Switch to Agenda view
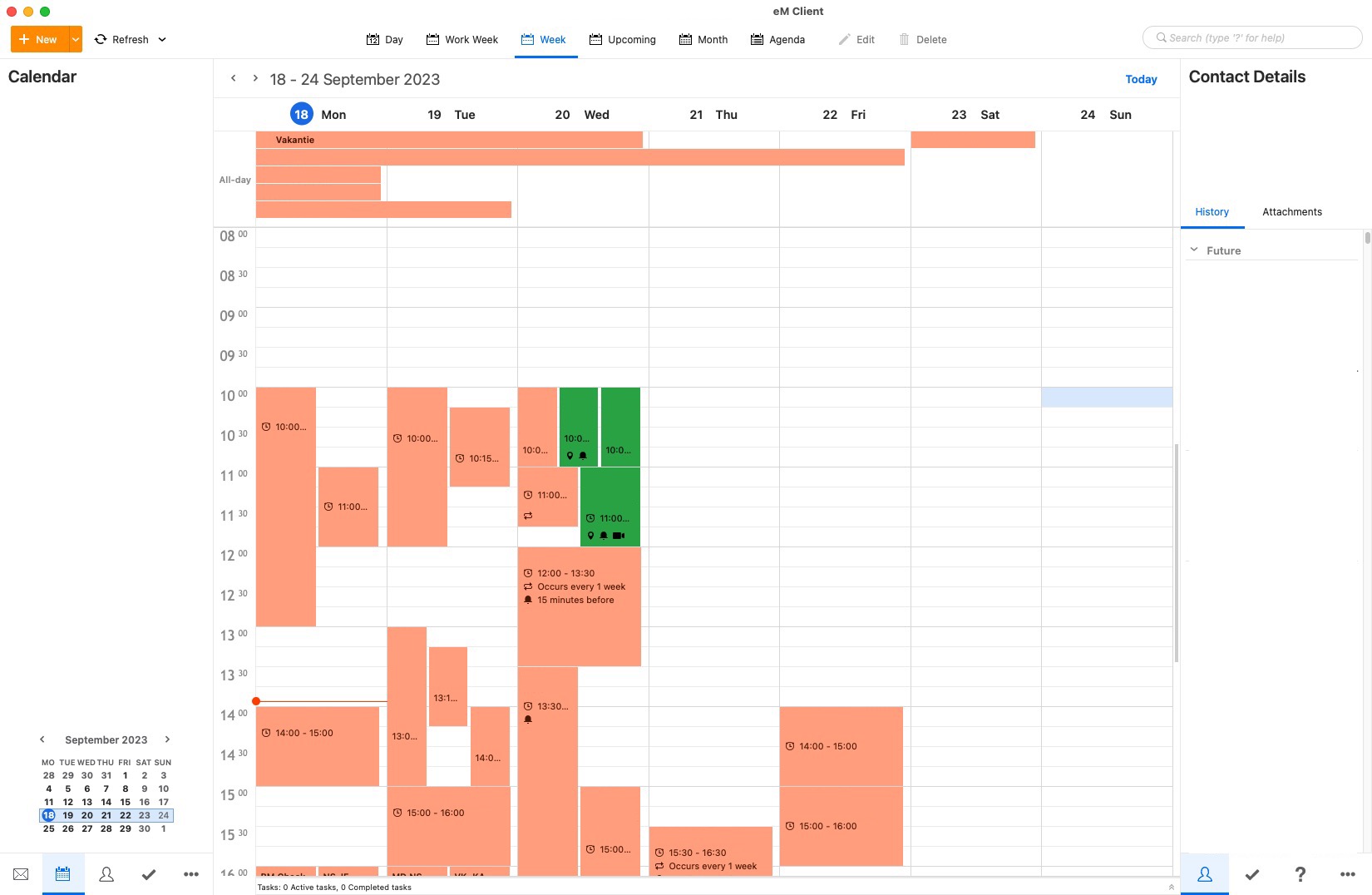The image size is (1372, 895). click(777, 39)
